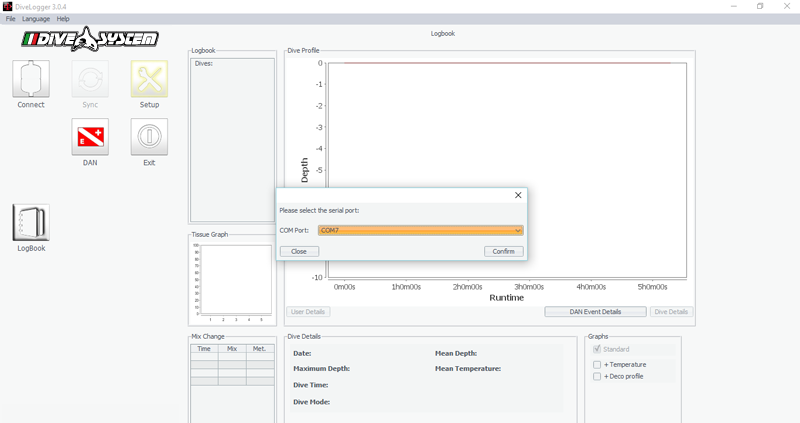Restore down the DiveLogger window
The height and width of the screenshot is (423, 800).
[x=760, y=7]
